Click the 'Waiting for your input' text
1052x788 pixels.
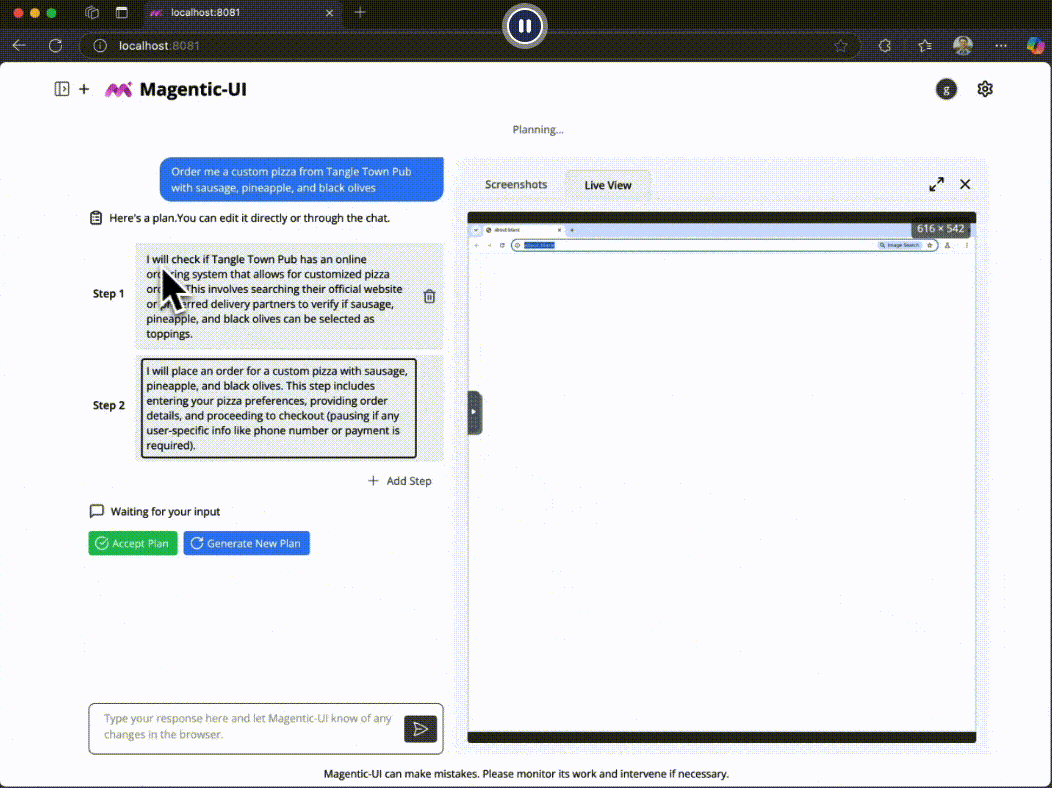165,512
